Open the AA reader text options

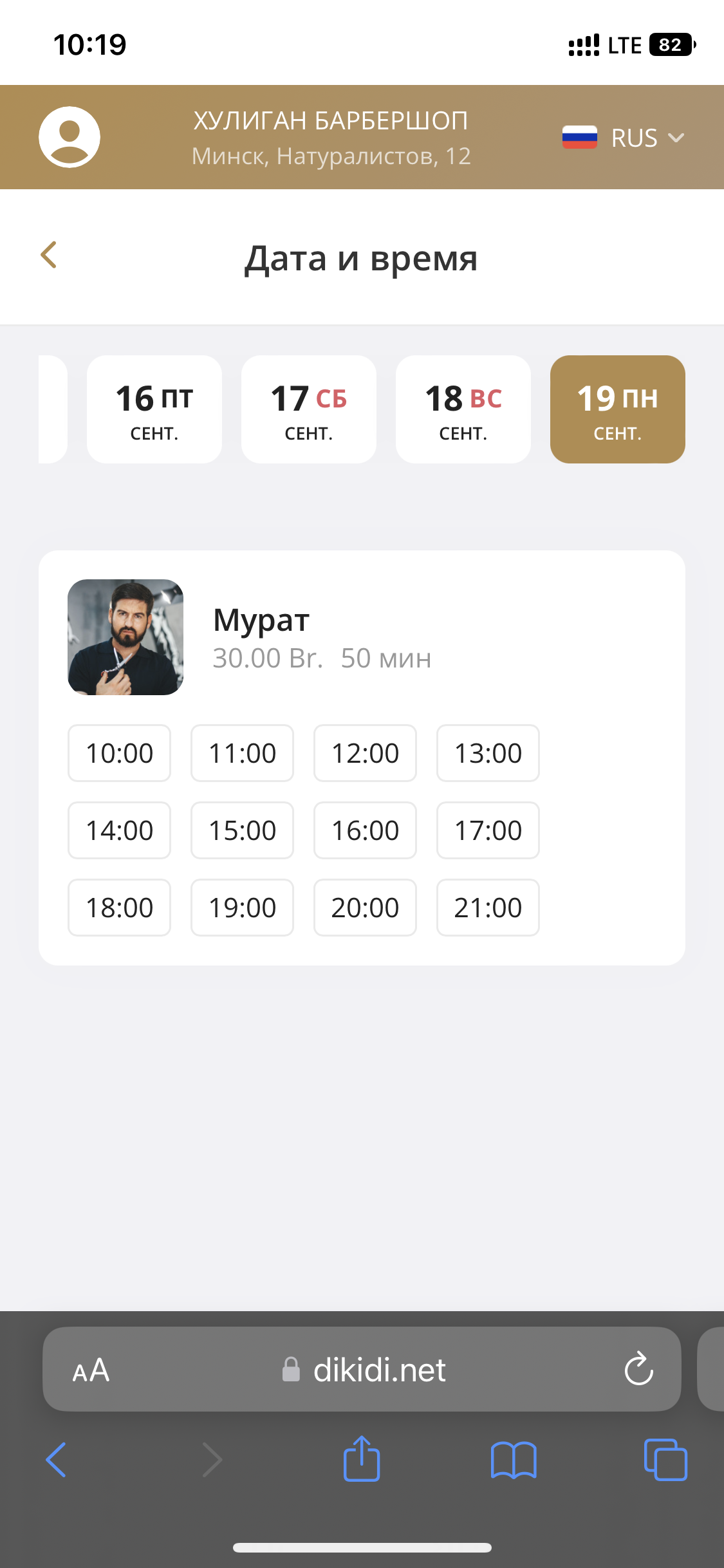tap(91, 1370)
